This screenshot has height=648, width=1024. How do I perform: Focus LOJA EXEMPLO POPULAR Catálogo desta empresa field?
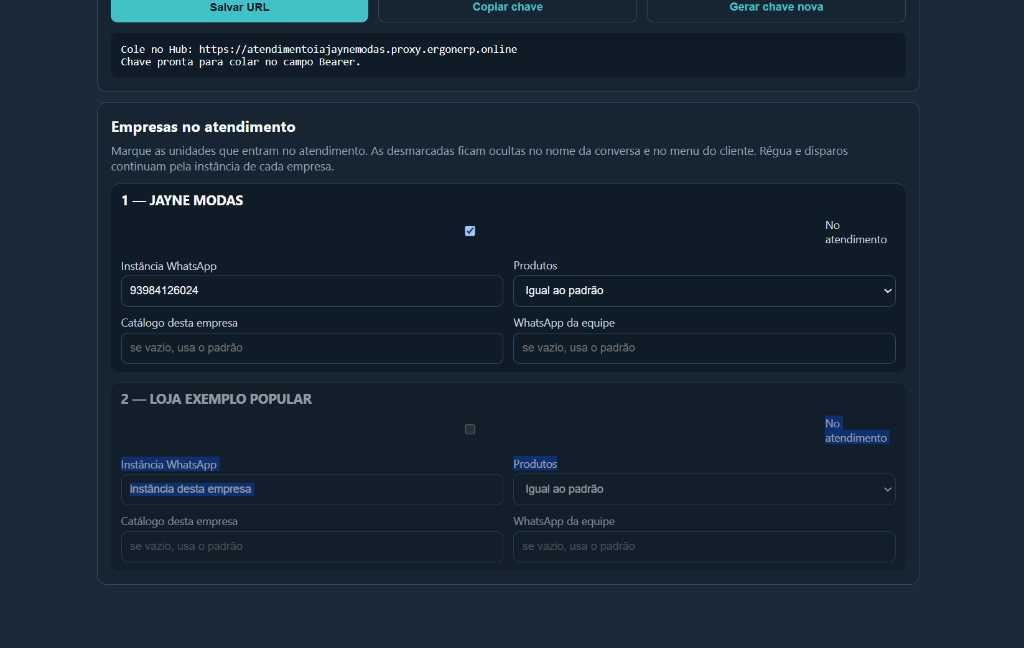312,547
